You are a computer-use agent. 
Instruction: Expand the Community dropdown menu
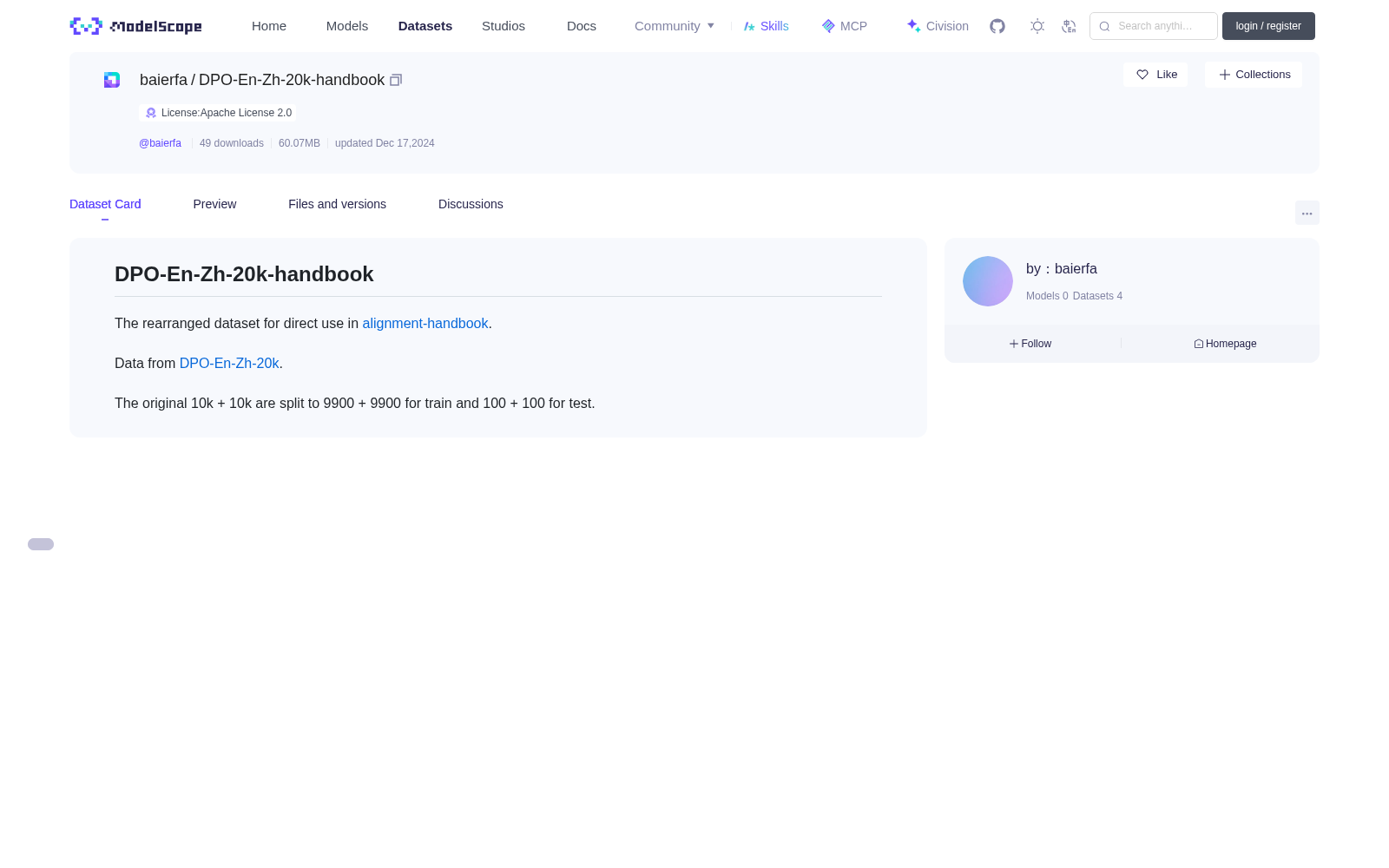tap(675, 26)
